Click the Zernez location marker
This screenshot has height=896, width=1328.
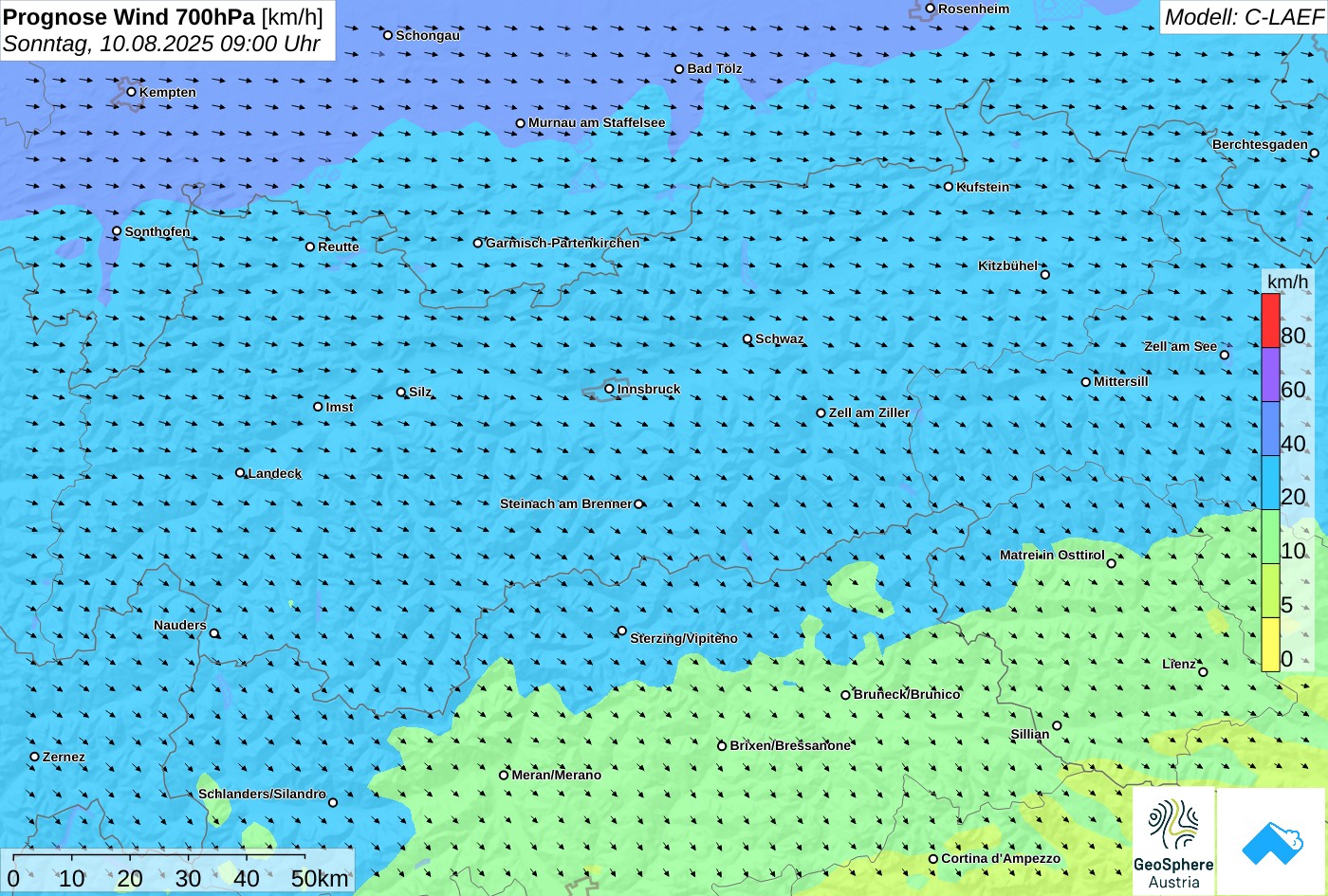pyautogui.click(x=35, y=757)
